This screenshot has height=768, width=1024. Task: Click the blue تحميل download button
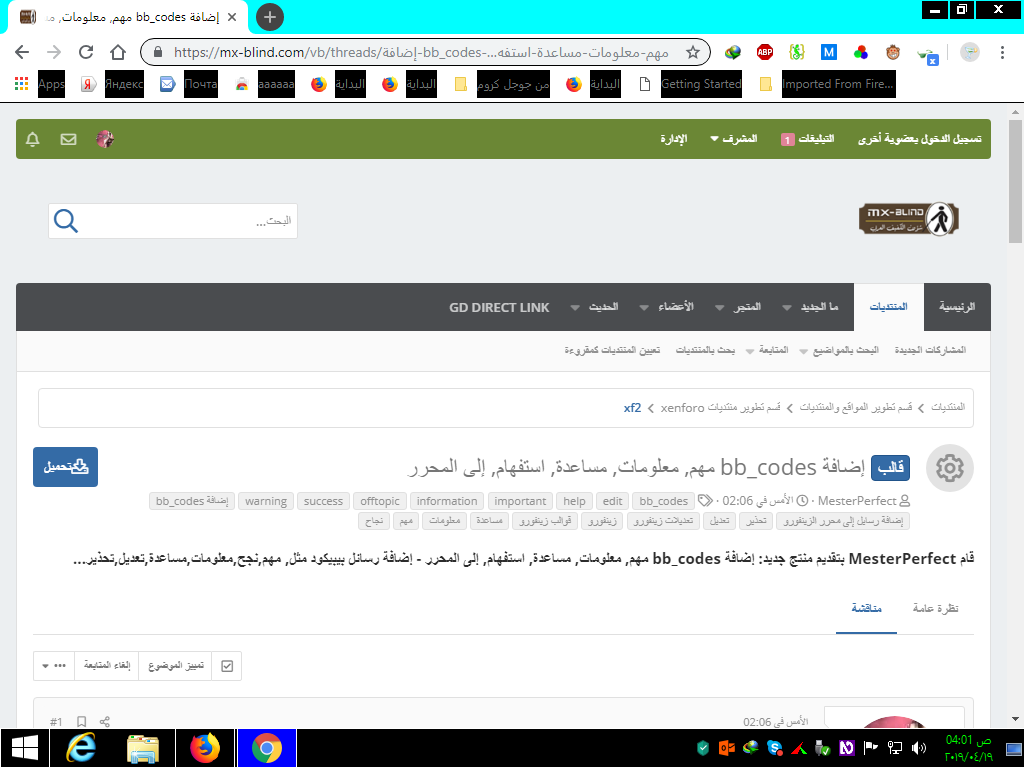[66, 467]
